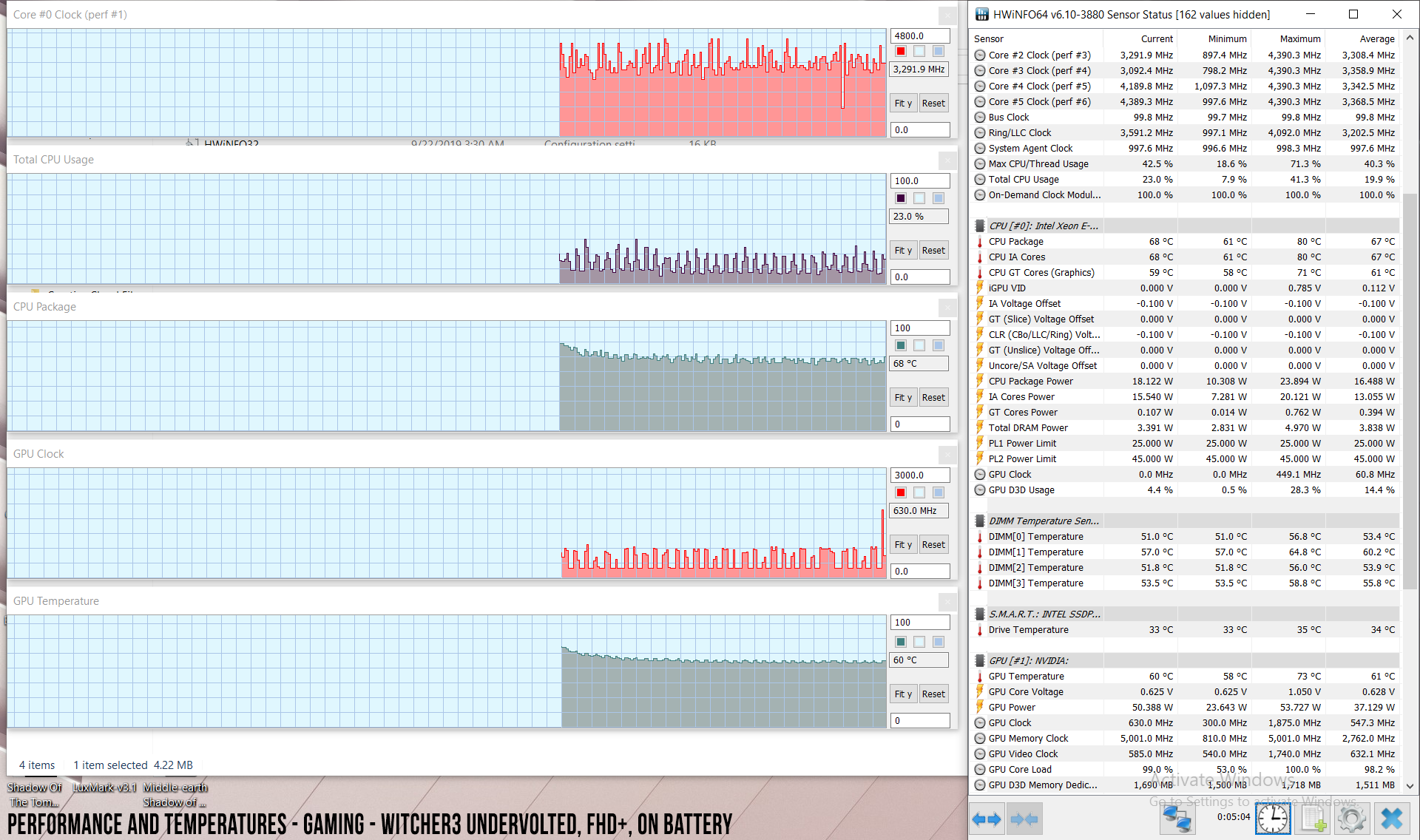1420x840 pixels.
Task: Click the HWiNFO64 title bar app icon
Action: (981, 14)
